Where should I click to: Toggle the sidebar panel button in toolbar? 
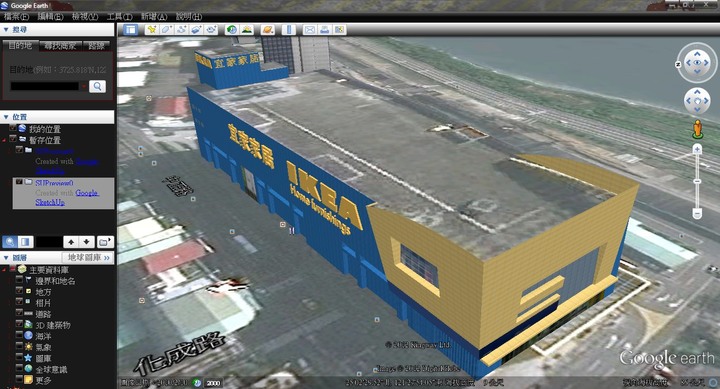point(131,30)
